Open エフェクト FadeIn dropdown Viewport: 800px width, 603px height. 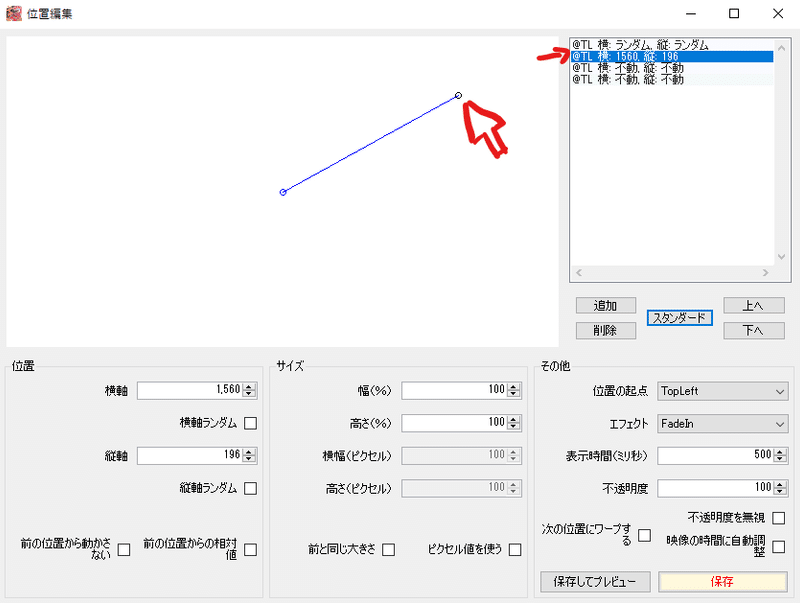(x=722, y=424)
